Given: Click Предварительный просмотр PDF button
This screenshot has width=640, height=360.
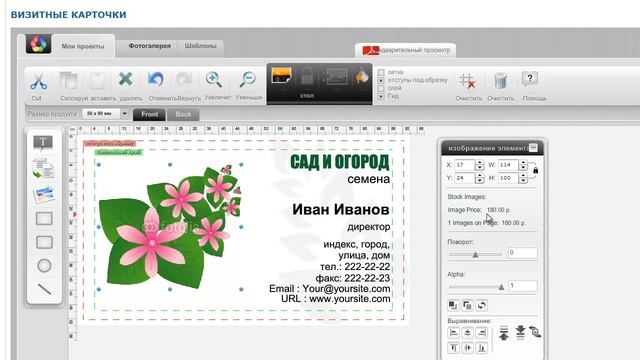Looking at the screenshot, I should [405, 50].
